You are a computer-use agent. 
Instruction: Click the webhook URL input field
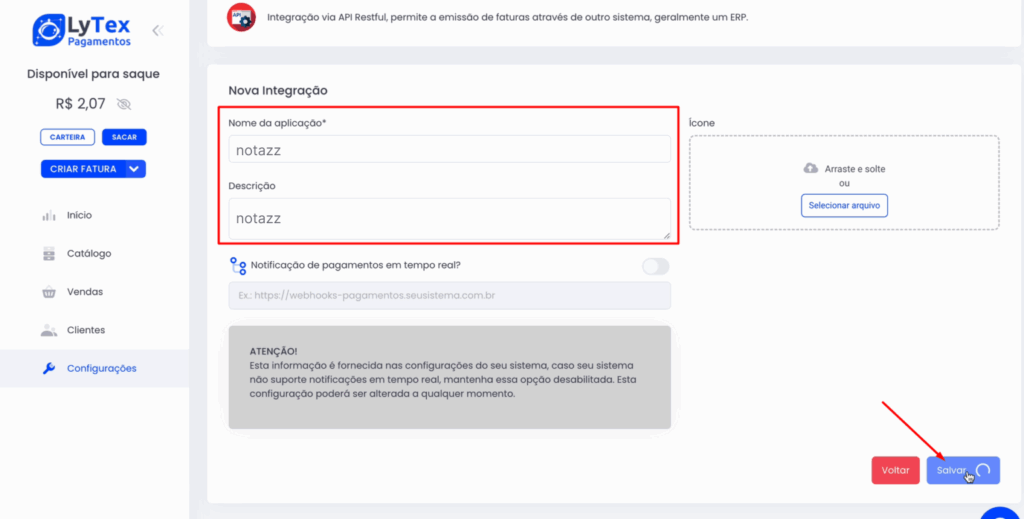pyautogui.click(x=449, y=295)
